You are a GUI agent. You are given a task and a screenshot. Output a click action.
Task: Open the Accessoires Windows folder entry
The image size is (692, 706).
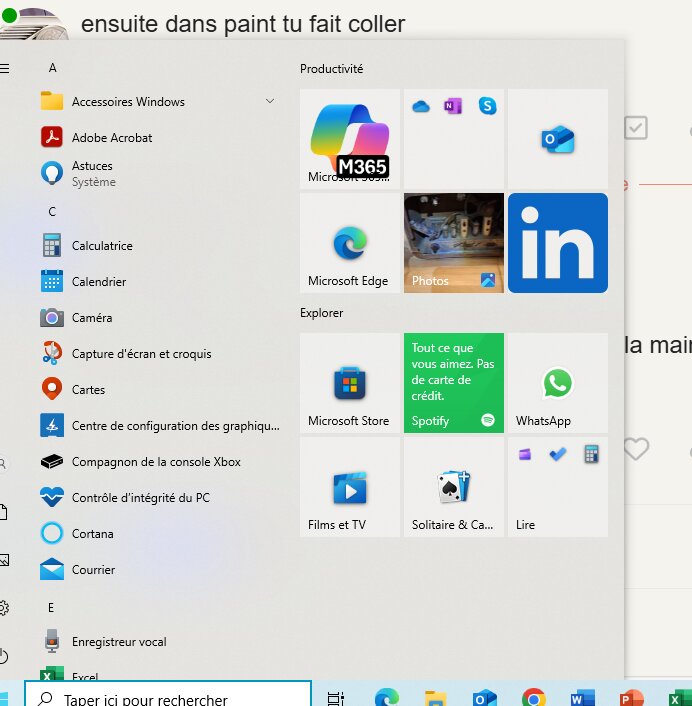tap(160, 101)
